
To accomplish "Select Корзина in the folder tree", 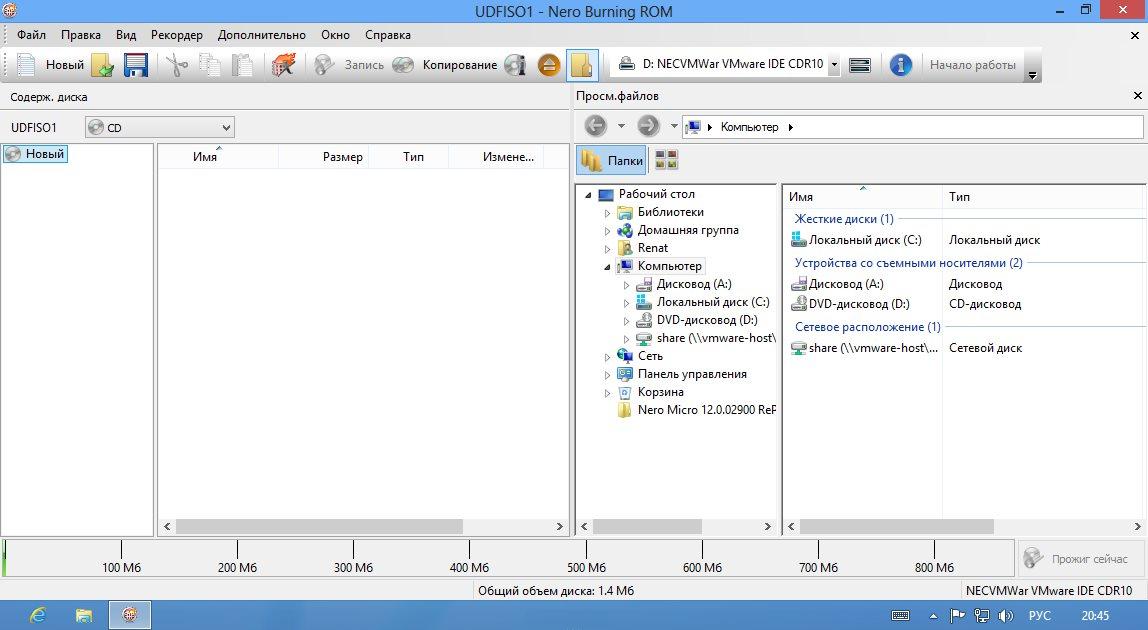I will point(660,392).
